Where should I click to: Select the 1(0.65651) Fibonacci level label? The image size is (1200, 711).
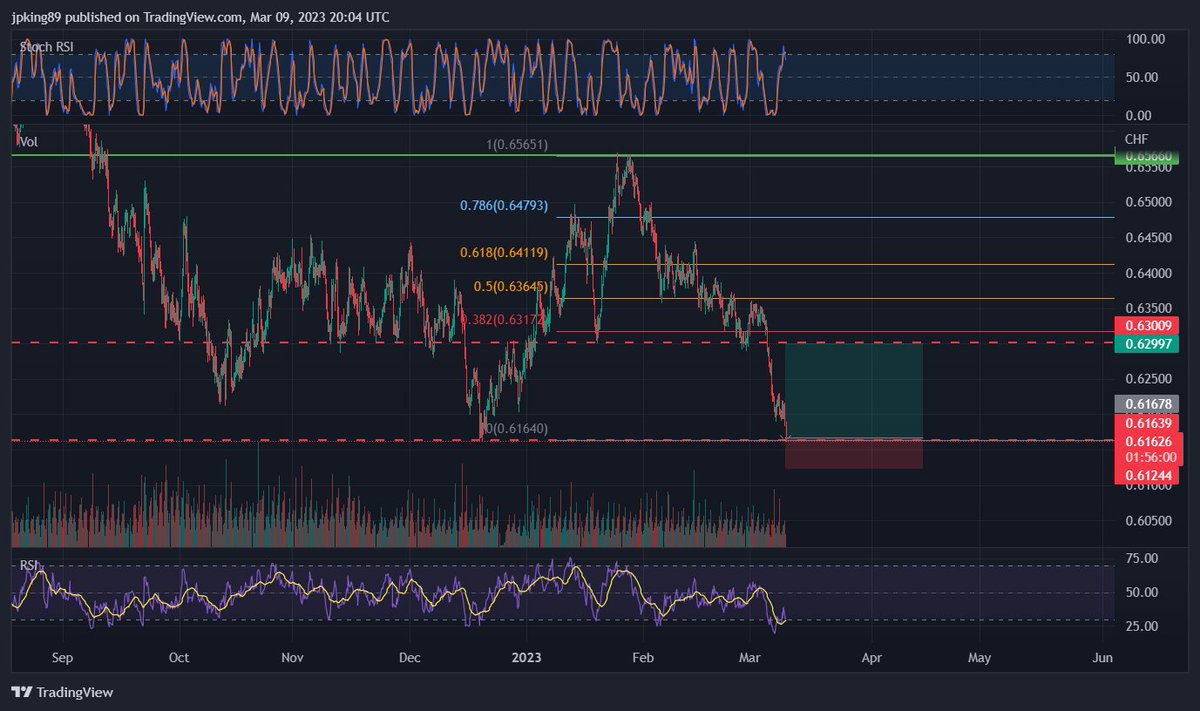[x=517, y=145]
